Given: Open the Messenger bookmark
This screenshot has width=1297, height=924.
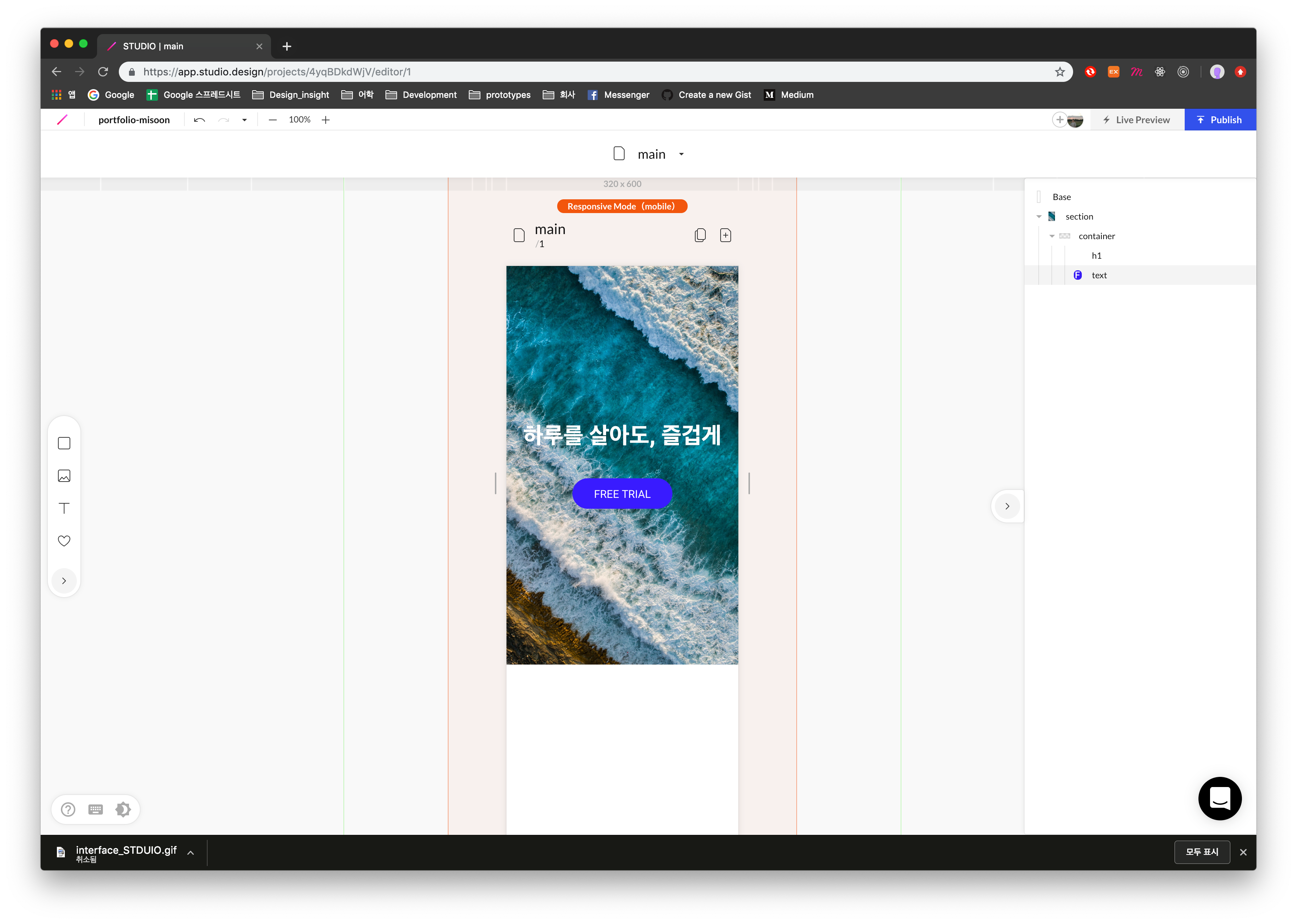Looking at the screenshot, I should click(618, 95).
